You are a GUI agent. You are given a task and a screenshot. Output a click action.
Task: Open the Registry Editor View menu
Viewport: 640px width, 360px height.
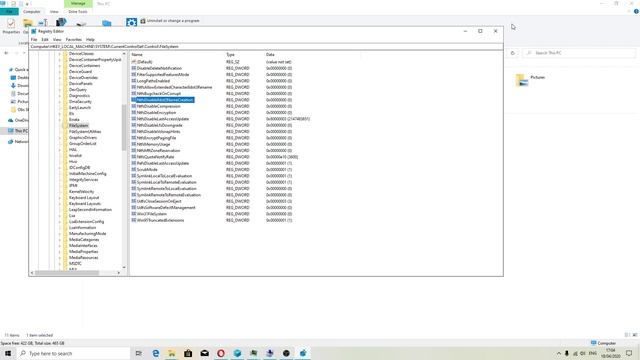coord(57,40)
